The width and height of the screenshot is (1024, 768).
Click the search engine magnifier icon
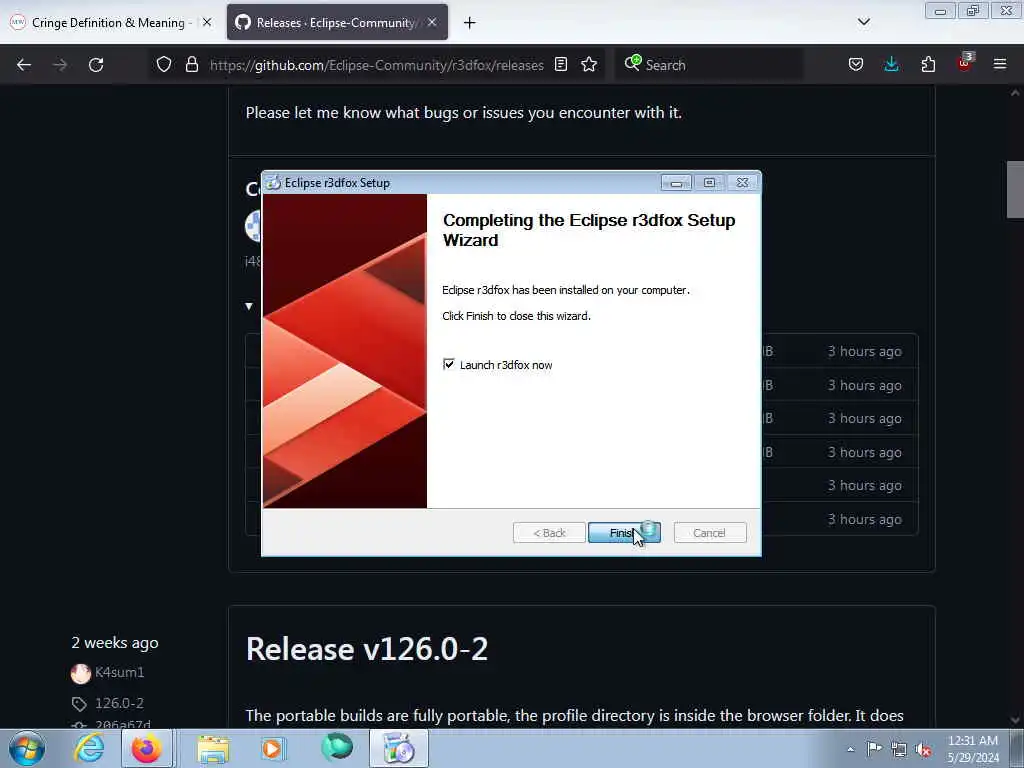(632, 63)
